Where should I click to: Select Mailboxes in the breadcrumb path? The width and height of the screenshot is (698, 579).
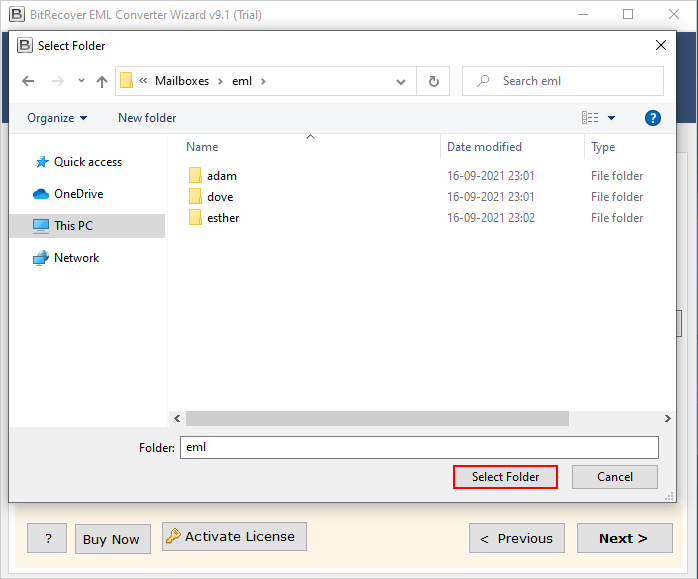point(182,81)
